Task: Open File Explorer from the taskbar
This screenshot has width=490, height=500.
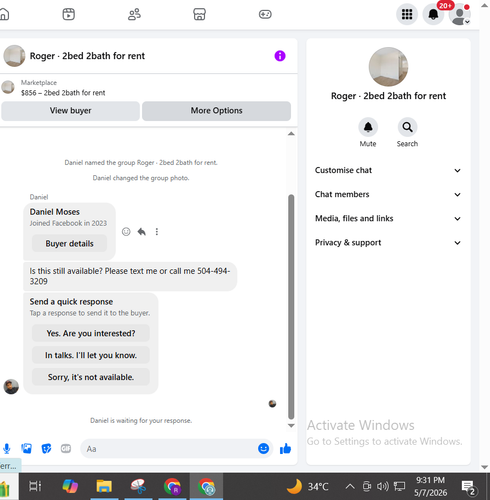Action: [104, 486]
